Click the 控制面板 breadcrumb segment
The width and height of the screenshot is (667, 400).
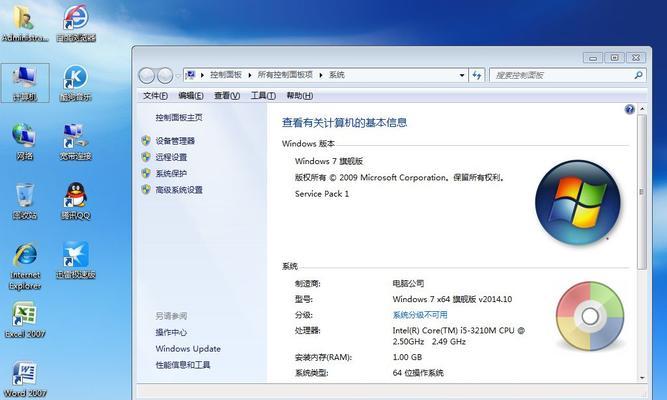pyautogui.click(x=225, y=75)
